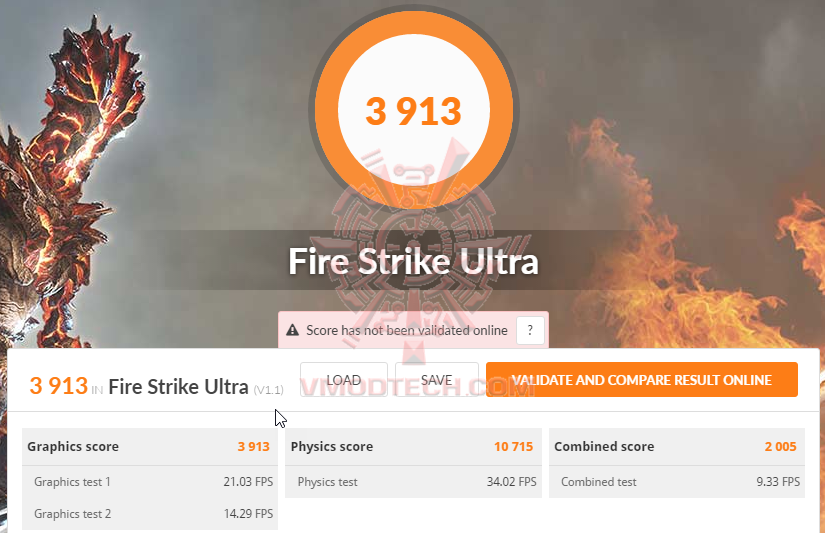The width and height of the screenshot is (825, 533).
Task: Select the Physics score header row
Action: (413, 447)
